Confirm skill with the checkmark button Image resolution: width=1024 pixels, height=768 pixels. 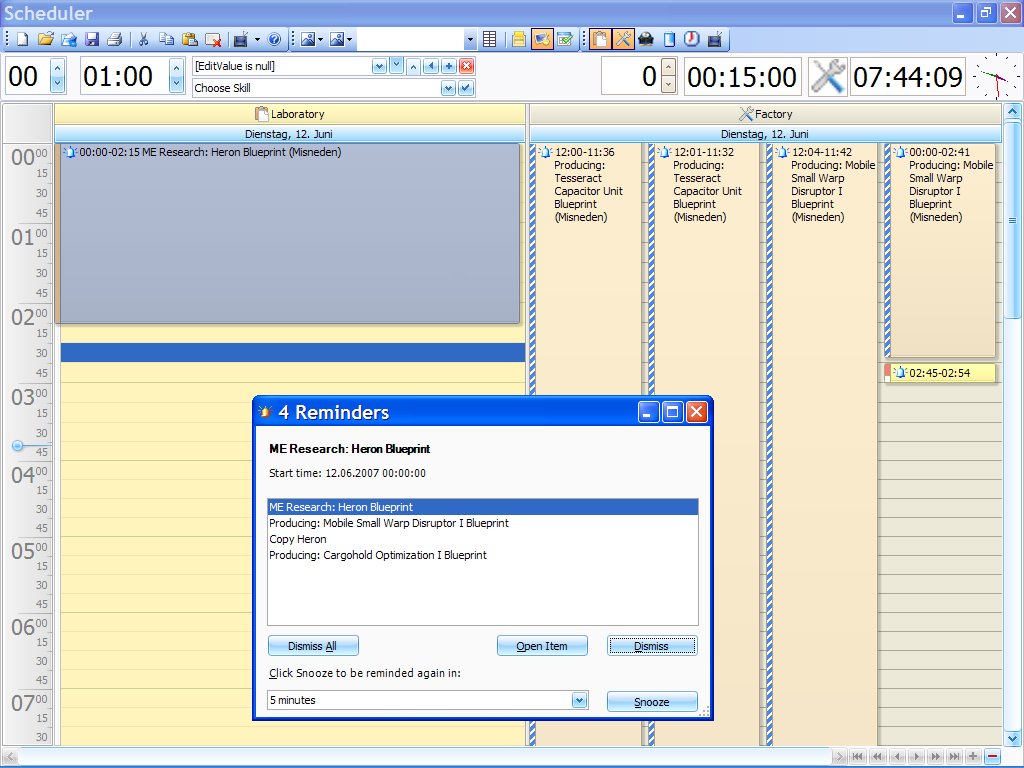point(466,88)
